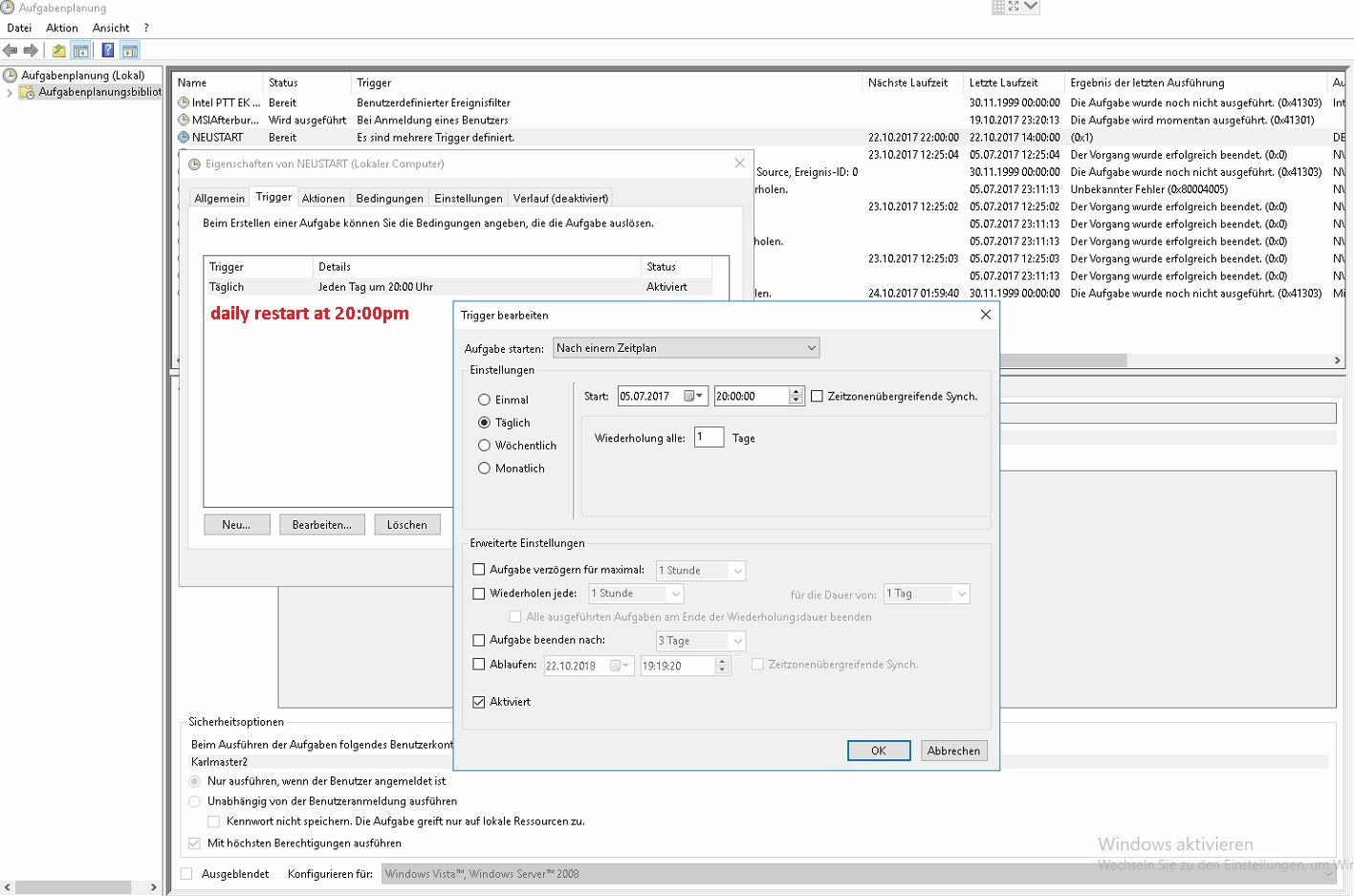Open the für die Dauer von dropdown
Viewport: 1354px width, 896px height.
(x=927, y=594)
